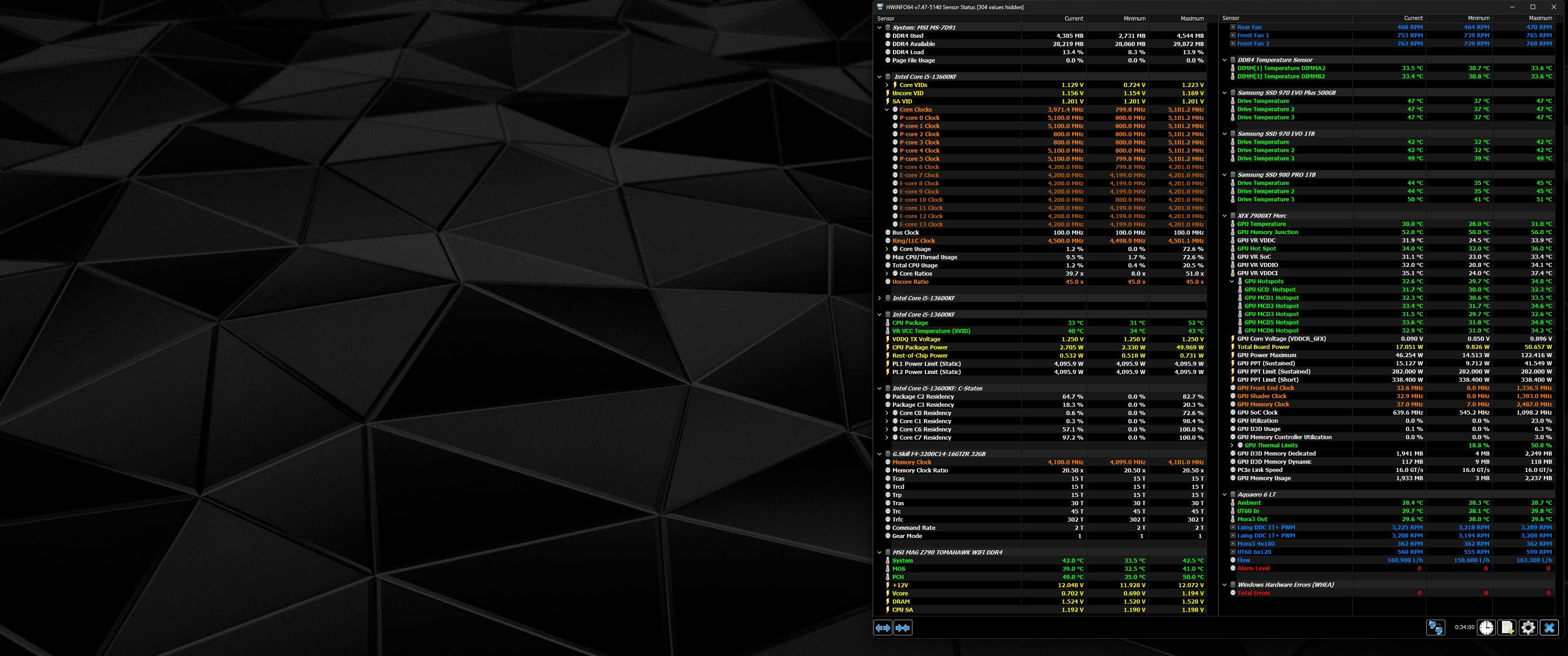Collapse the Core Clocks tree node

(x=887, y=109)
